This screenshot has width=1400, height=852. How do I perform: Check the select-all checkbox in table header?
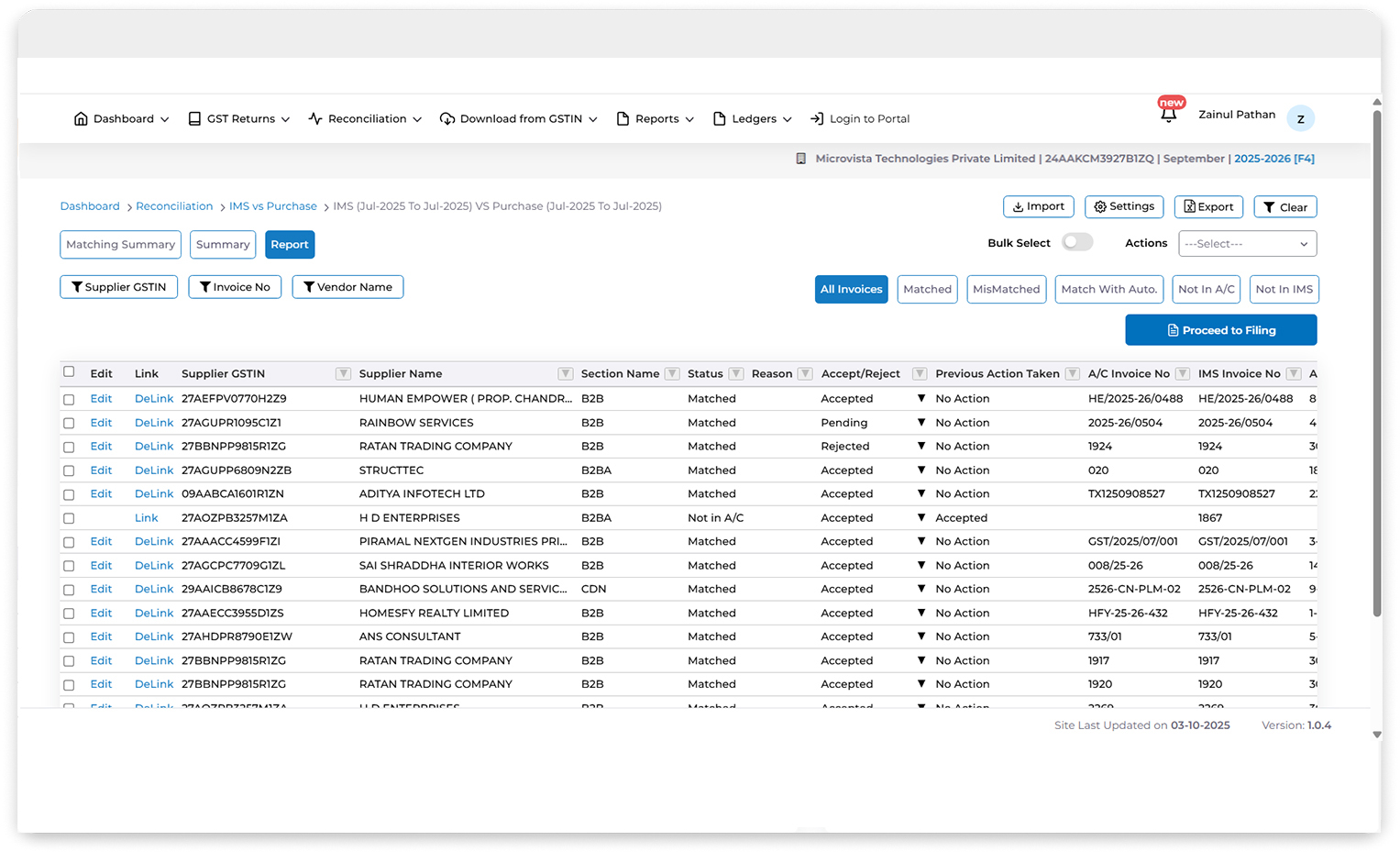pyautogui.click(x=69, y=371)
